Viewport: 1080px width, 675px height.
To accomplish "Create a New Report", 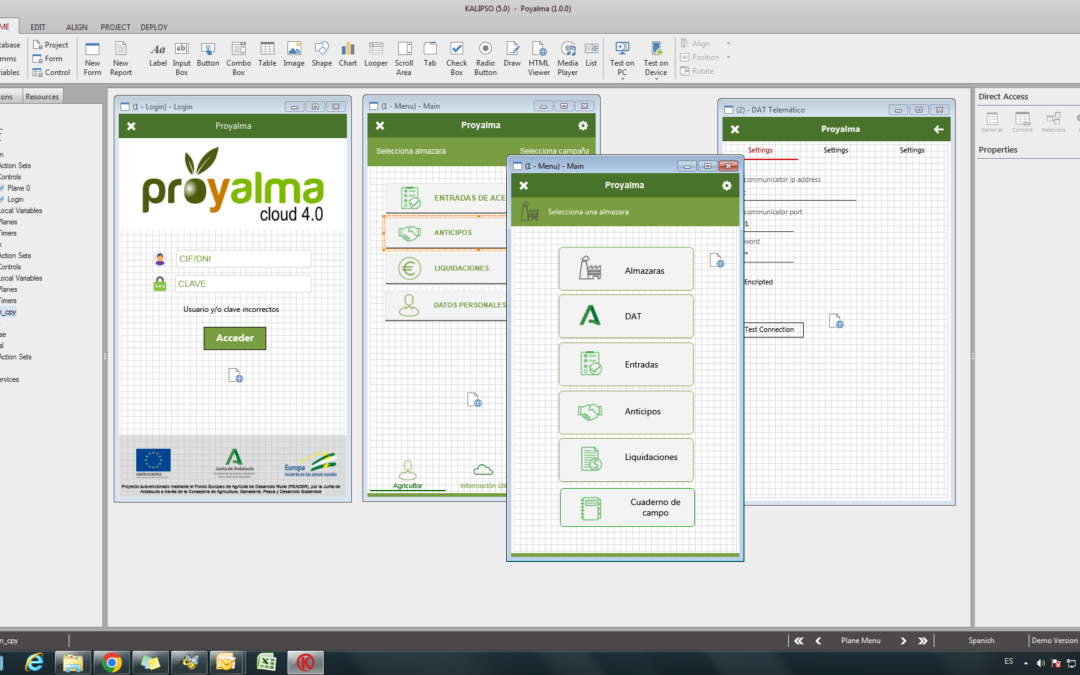I will coord(121,59).
